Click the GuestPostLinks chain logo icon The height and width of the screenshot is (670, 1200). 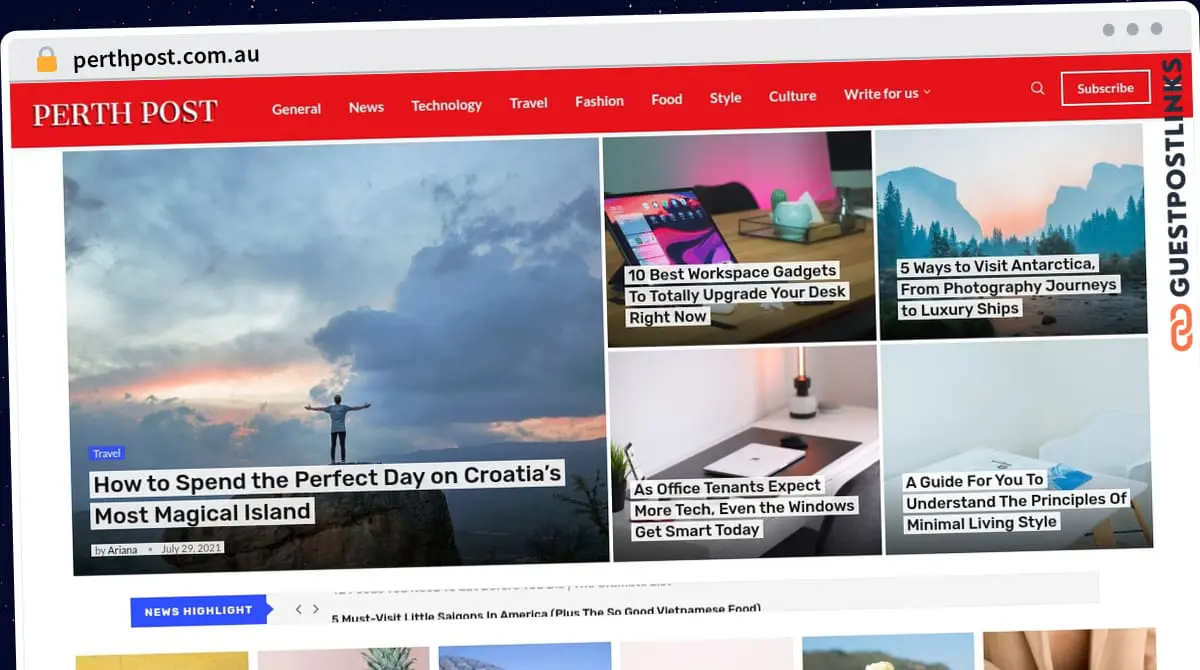pos(1182,328)
